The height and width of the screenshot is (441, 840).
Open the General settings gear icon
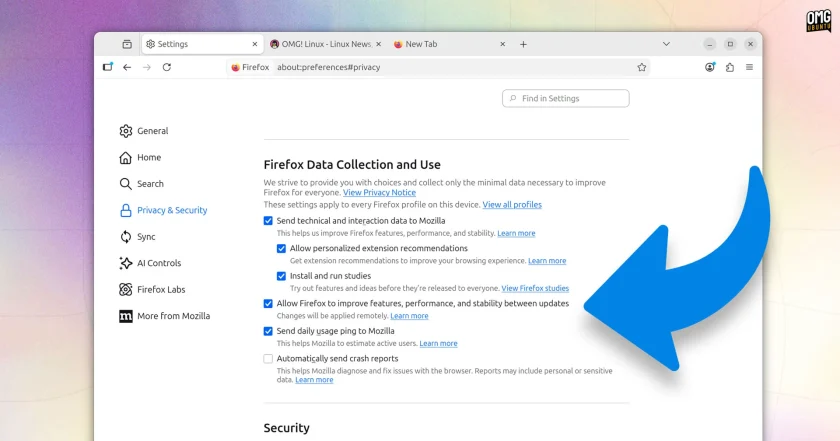125,131
